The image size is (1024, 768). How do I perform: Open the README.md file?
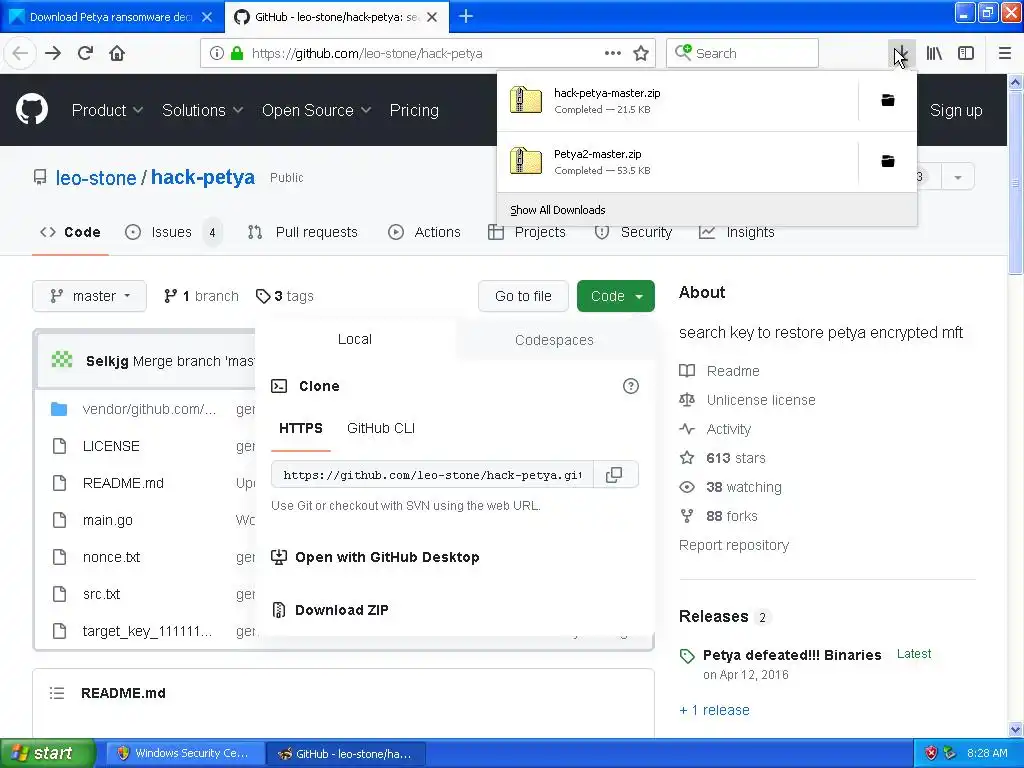123,483
